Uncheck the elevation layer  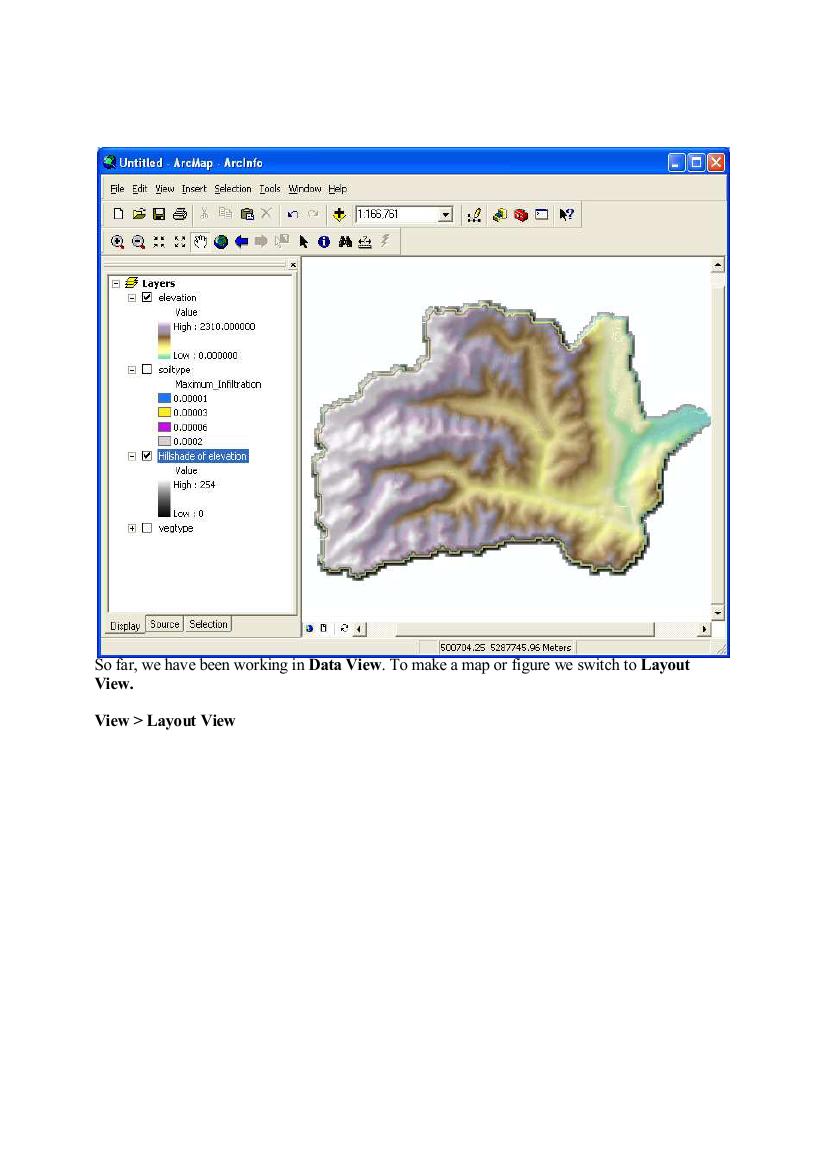(x=147, y=297)
